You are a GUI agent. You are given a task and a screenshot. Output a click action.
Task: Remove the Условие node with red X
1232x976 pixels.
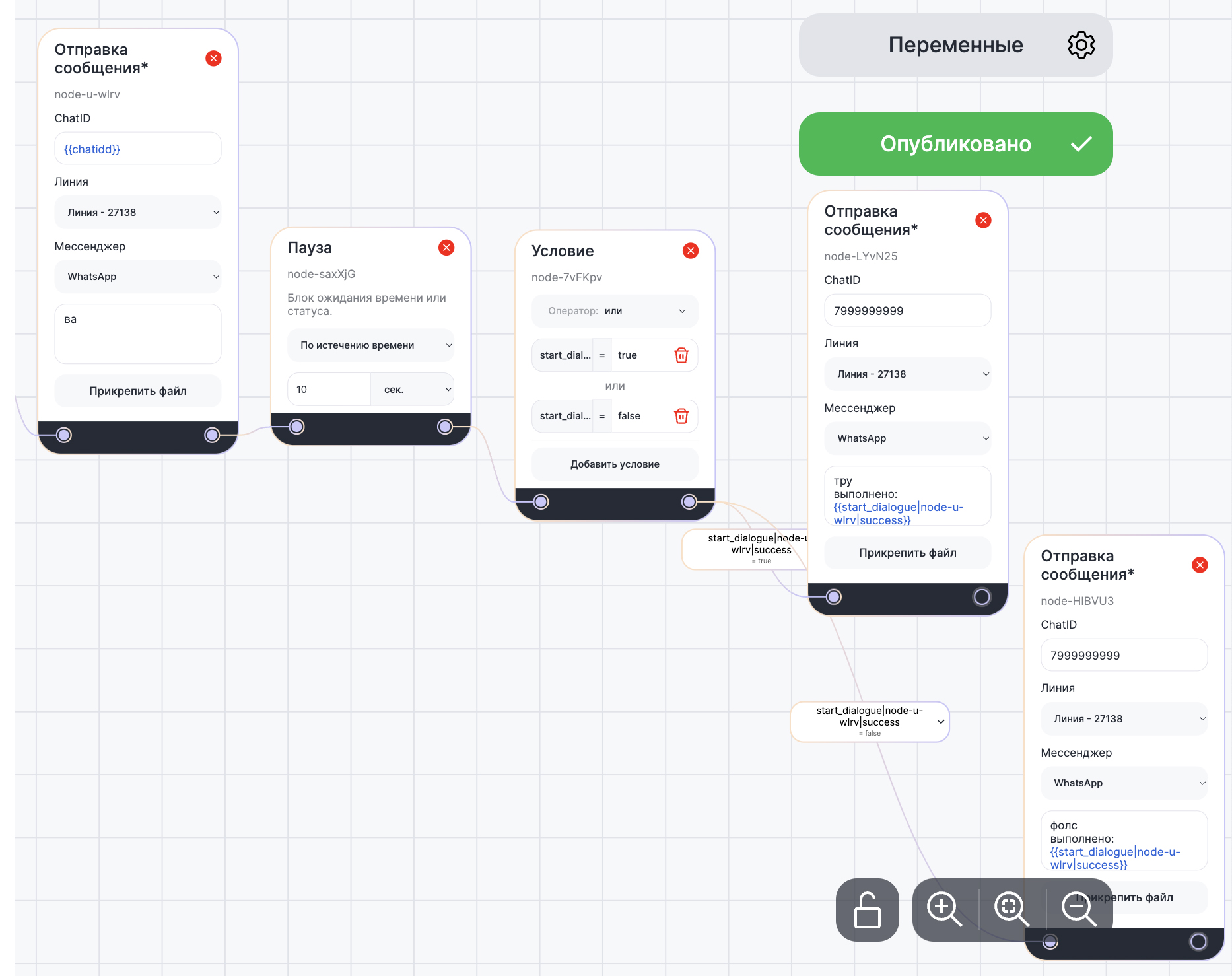tap(691, 251)
